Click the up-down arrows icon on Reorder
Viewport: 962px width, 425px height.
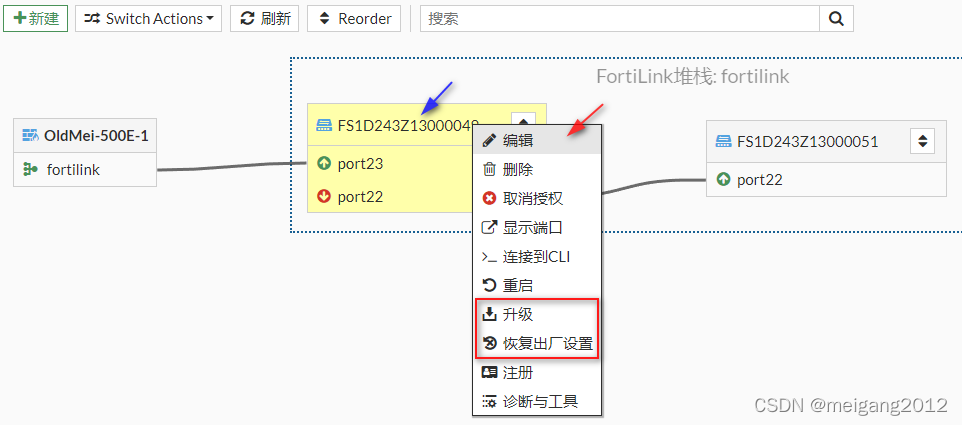pyautogui.click(x=325, y=18)
